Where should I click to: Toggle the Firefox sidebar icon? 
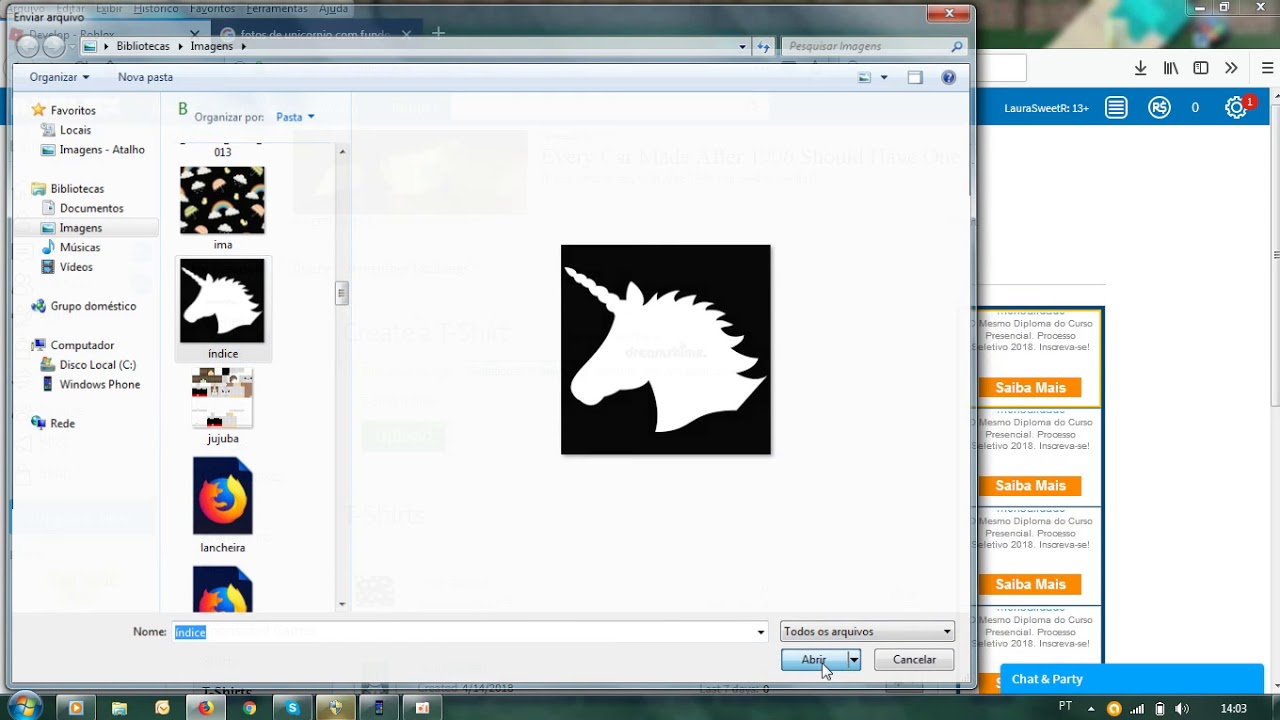point(1201,68)
